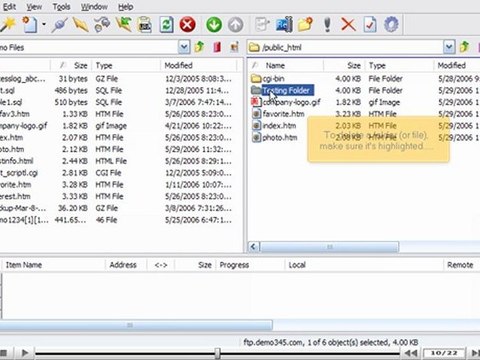Click the green Download arrow icon
Screen dimensions: 480x360
click(x=214, y=25)
